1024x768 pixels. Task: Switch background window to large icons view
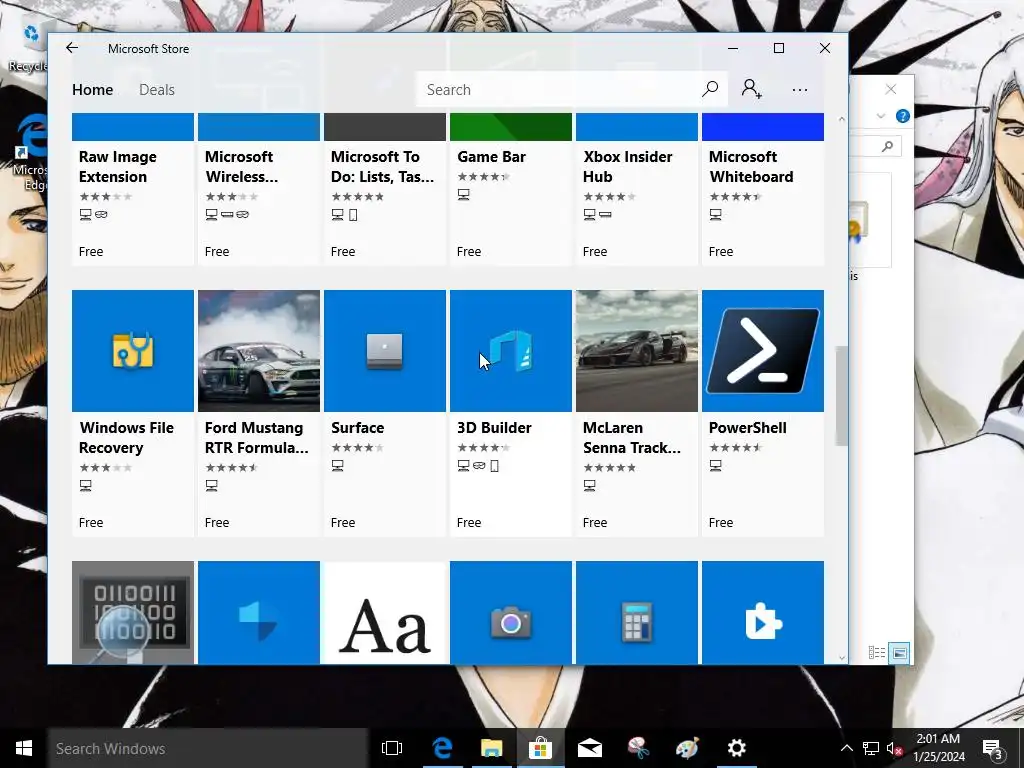[899, 652]
